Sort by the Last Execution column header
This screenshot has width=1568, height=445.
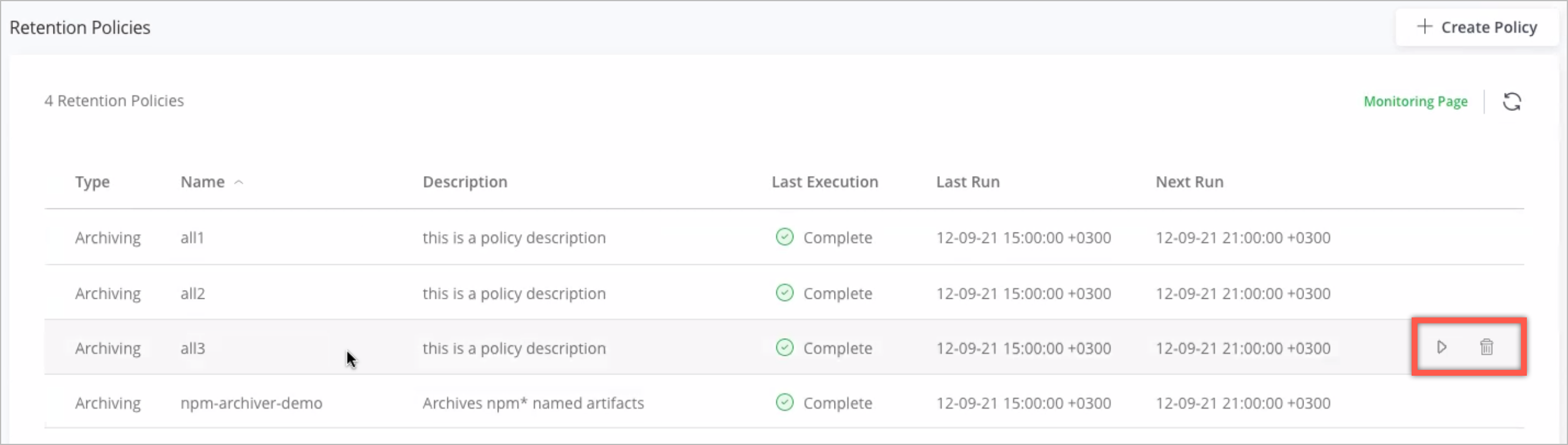(825, 182)
